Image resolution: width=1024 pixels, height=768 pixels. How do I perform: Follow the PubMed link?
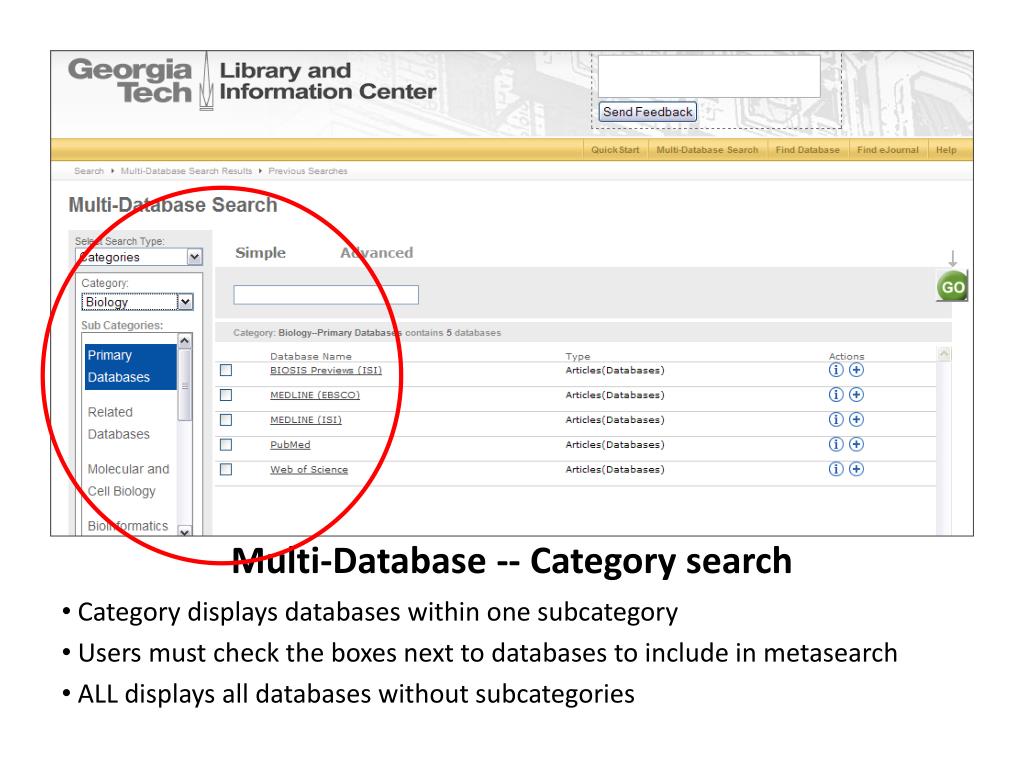tap(290, 445)
